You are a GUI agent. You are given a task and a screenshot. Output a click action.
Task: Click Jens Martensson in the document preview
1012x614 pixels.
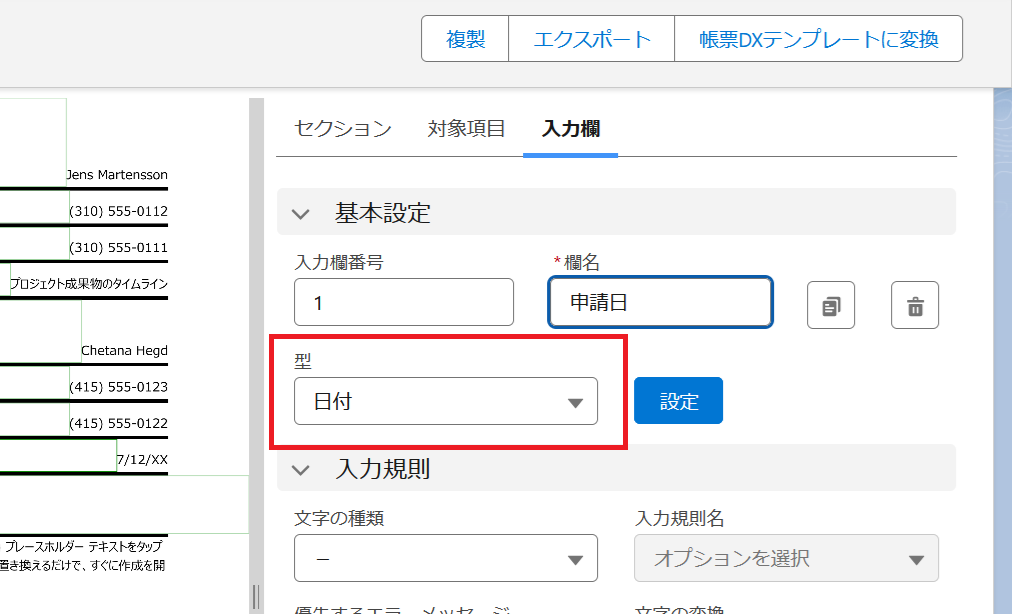coord(115,174)
